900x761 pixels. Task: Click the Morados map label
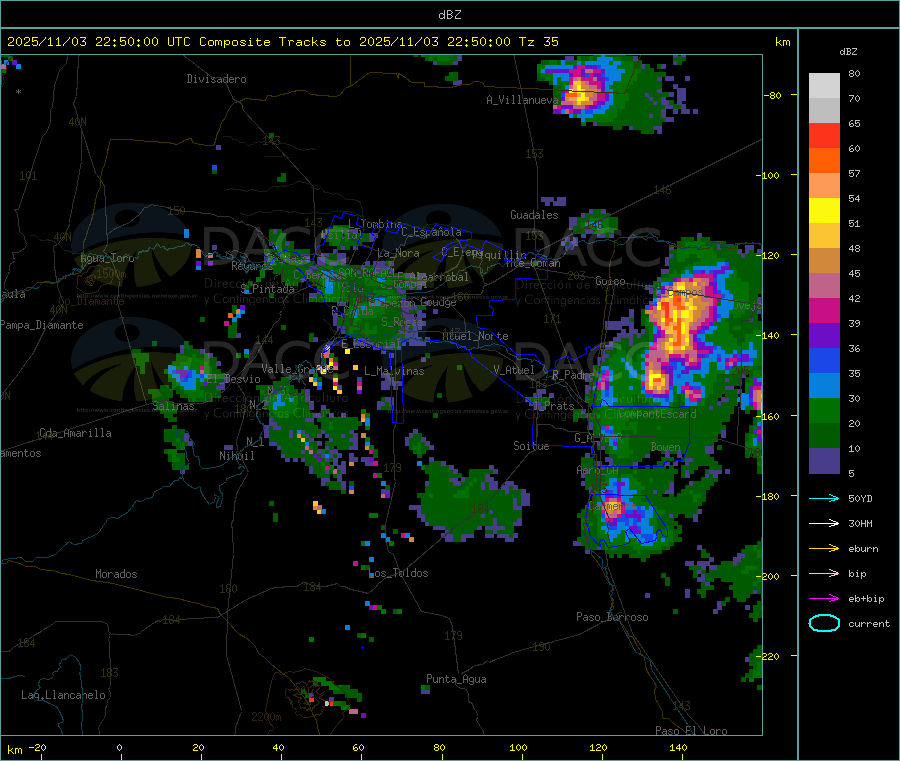[x=116, y=574]
